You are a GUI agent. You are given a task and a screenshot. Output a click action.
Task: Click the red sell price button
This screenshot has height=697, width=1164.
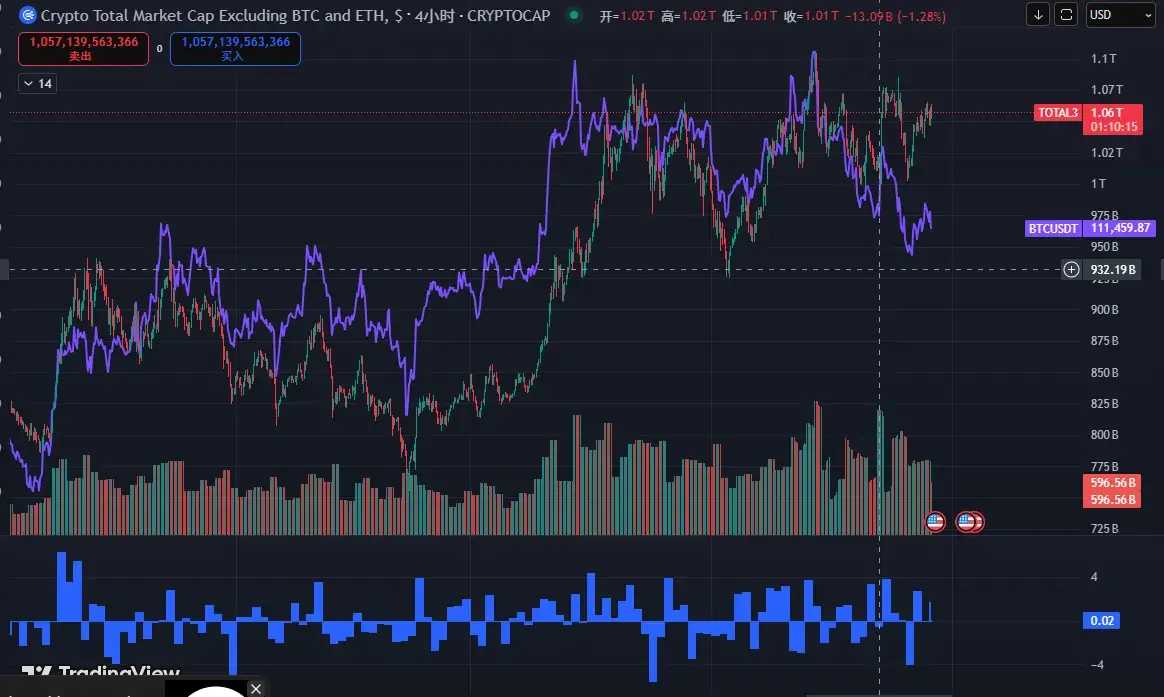[83, 48]
